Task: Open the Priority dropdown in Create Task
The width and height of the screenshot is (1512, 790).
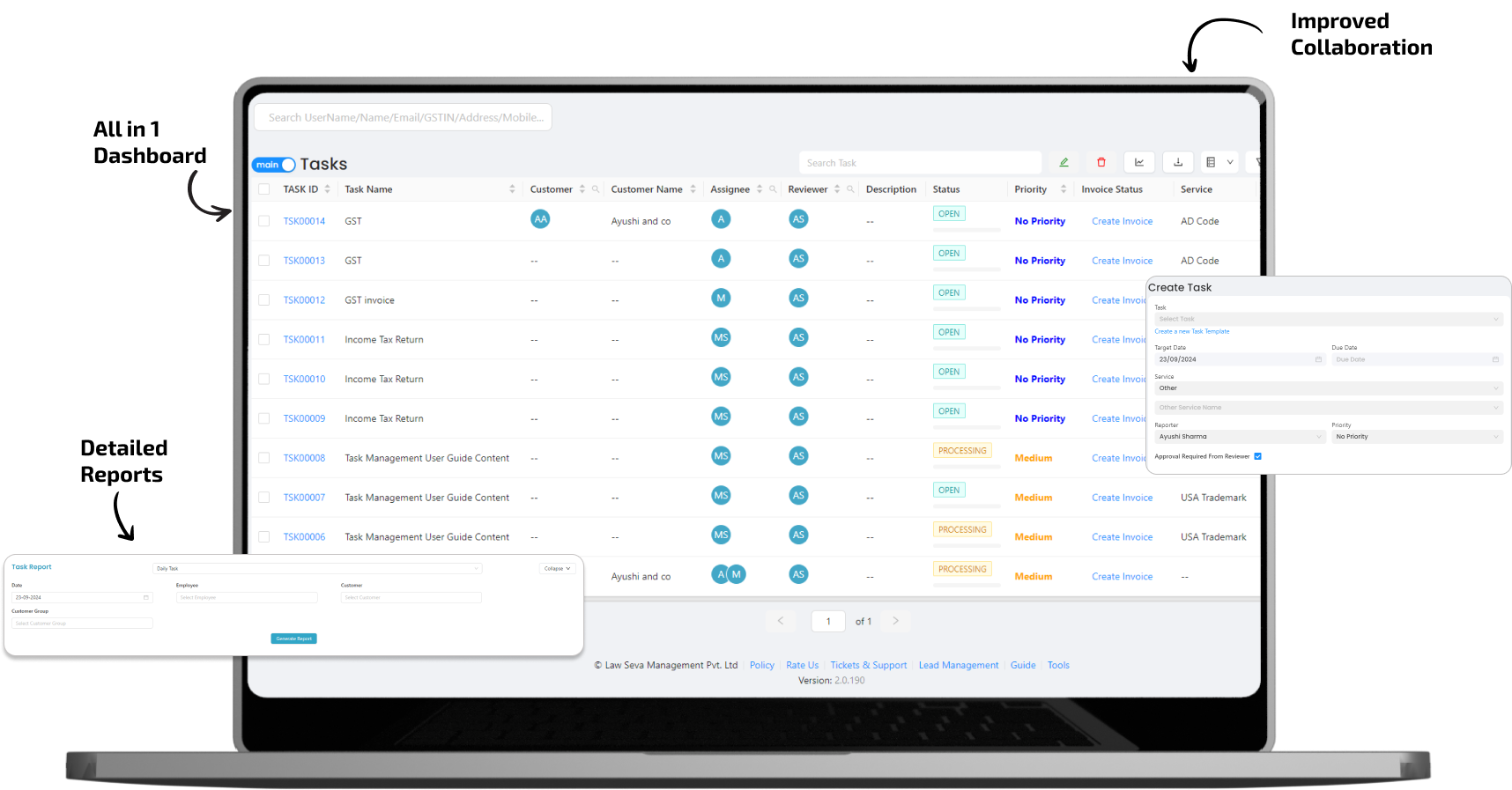Action: [x=1416, y=437]
